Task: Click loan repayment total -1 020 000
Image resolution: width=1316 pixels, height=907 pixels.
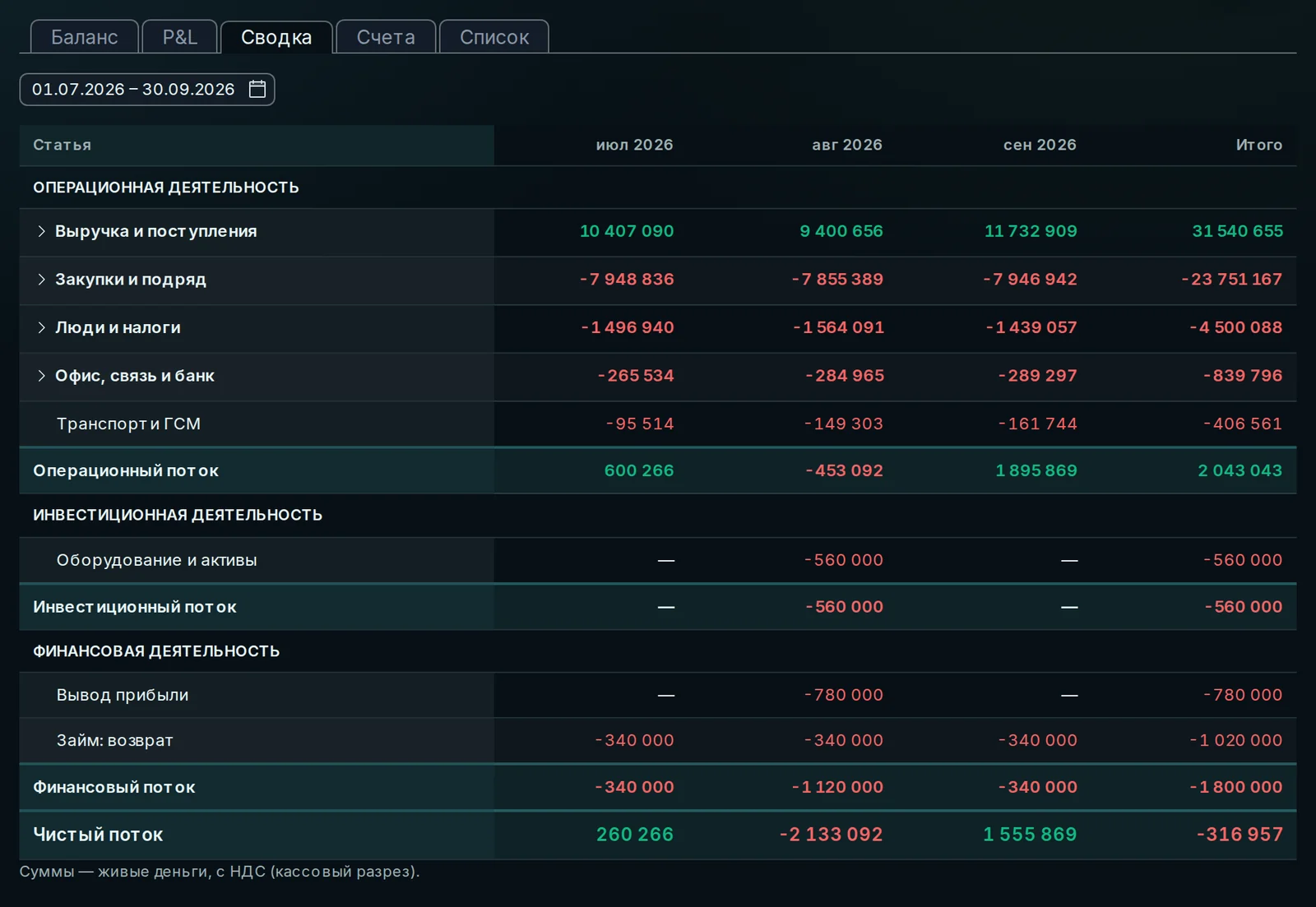Action: click(1236, 740)
